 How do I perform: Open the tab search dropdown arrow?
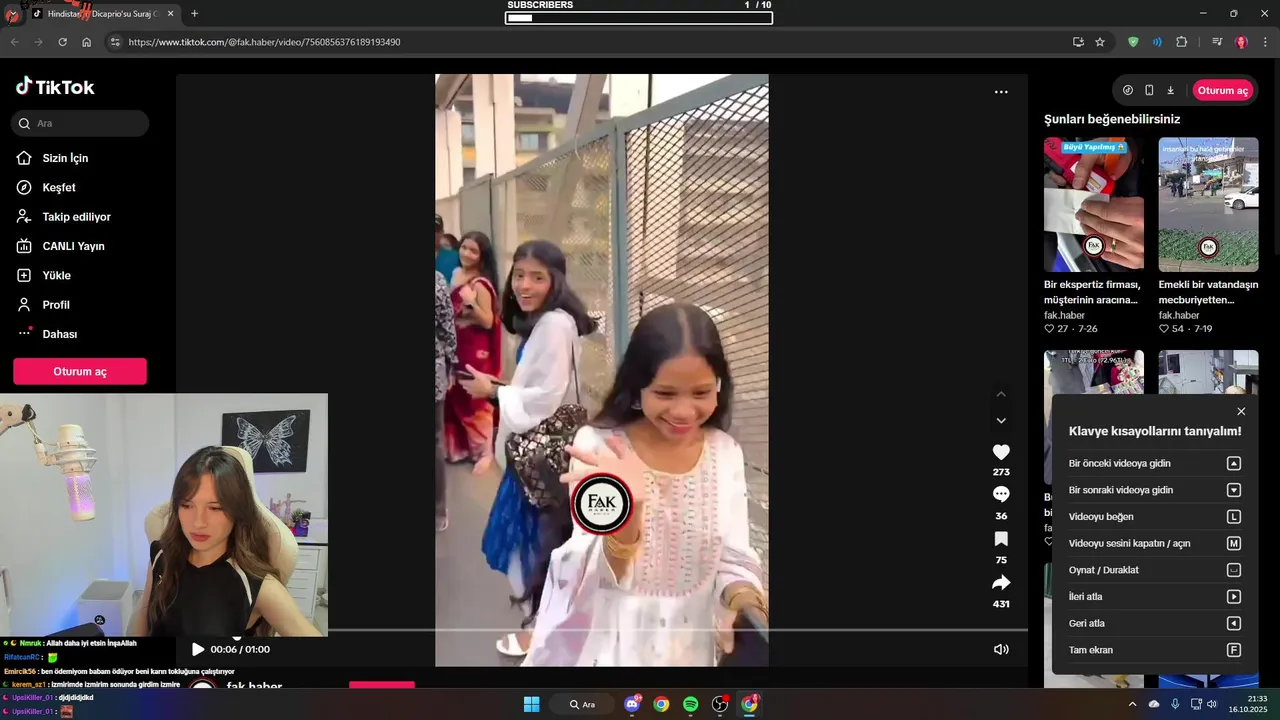12,14
